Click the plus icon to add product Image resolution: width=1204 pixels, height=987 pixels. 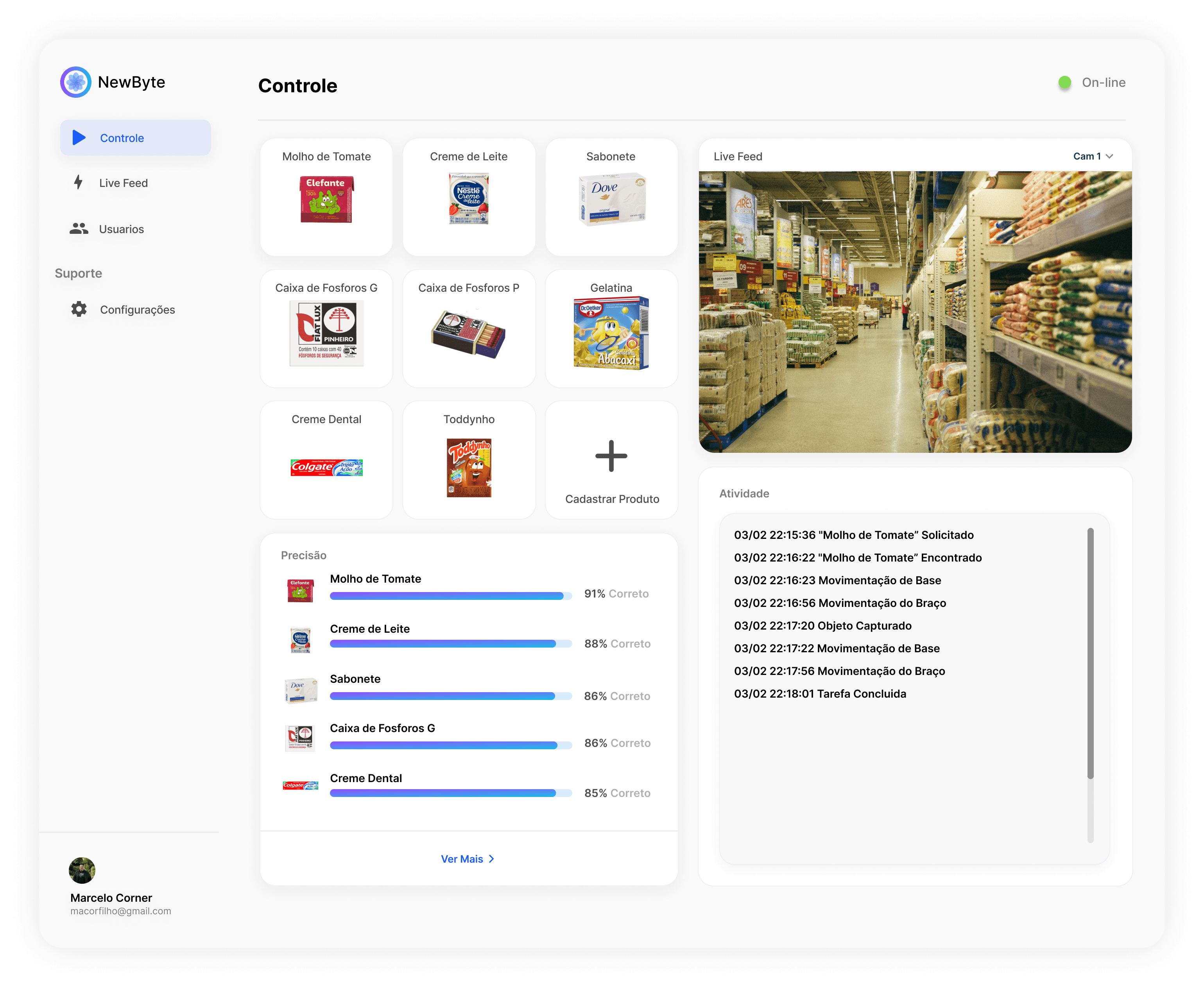click(x=611, y=456)
